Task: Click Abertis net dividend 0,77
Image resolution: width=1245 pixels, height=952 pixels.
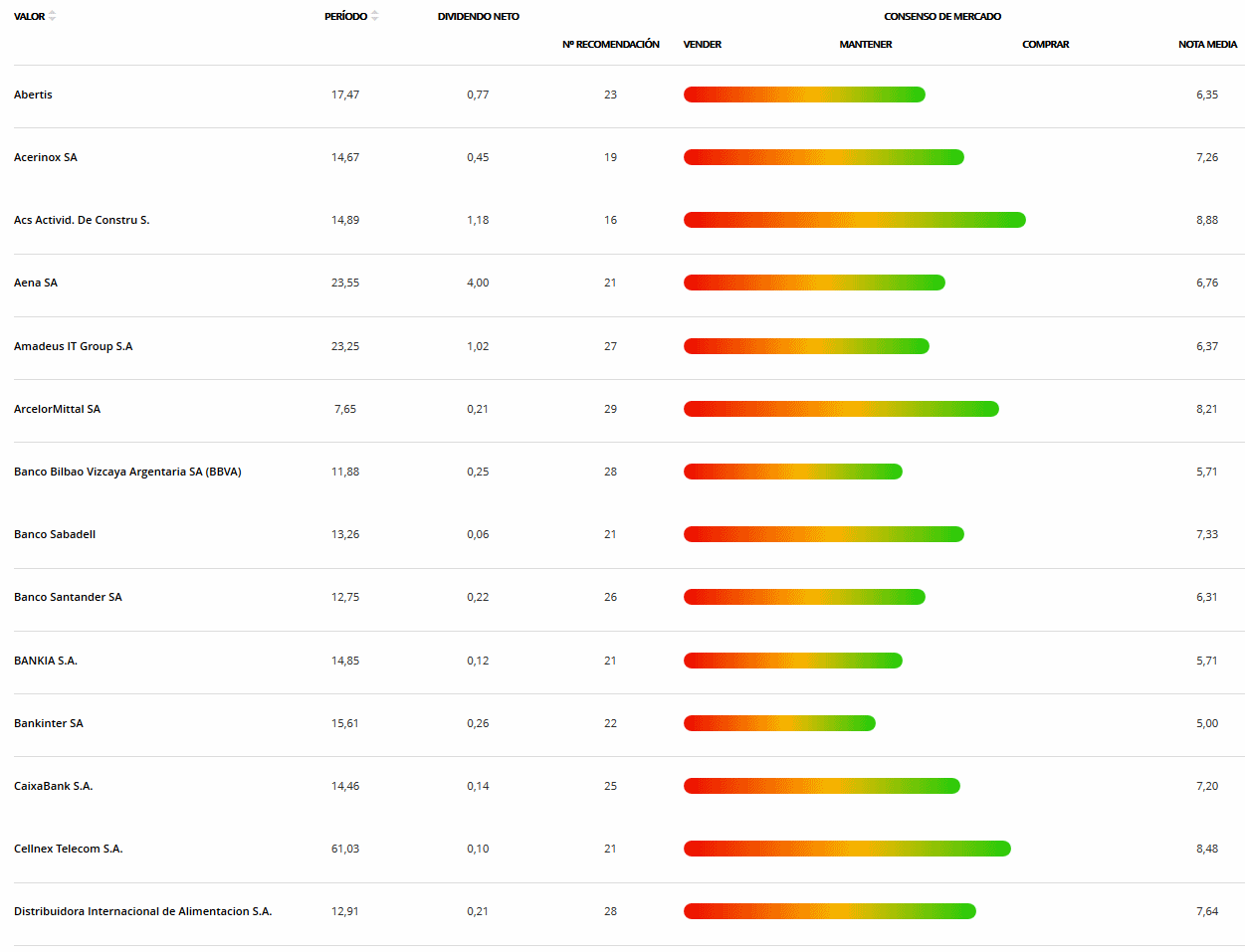Action: 478,95
